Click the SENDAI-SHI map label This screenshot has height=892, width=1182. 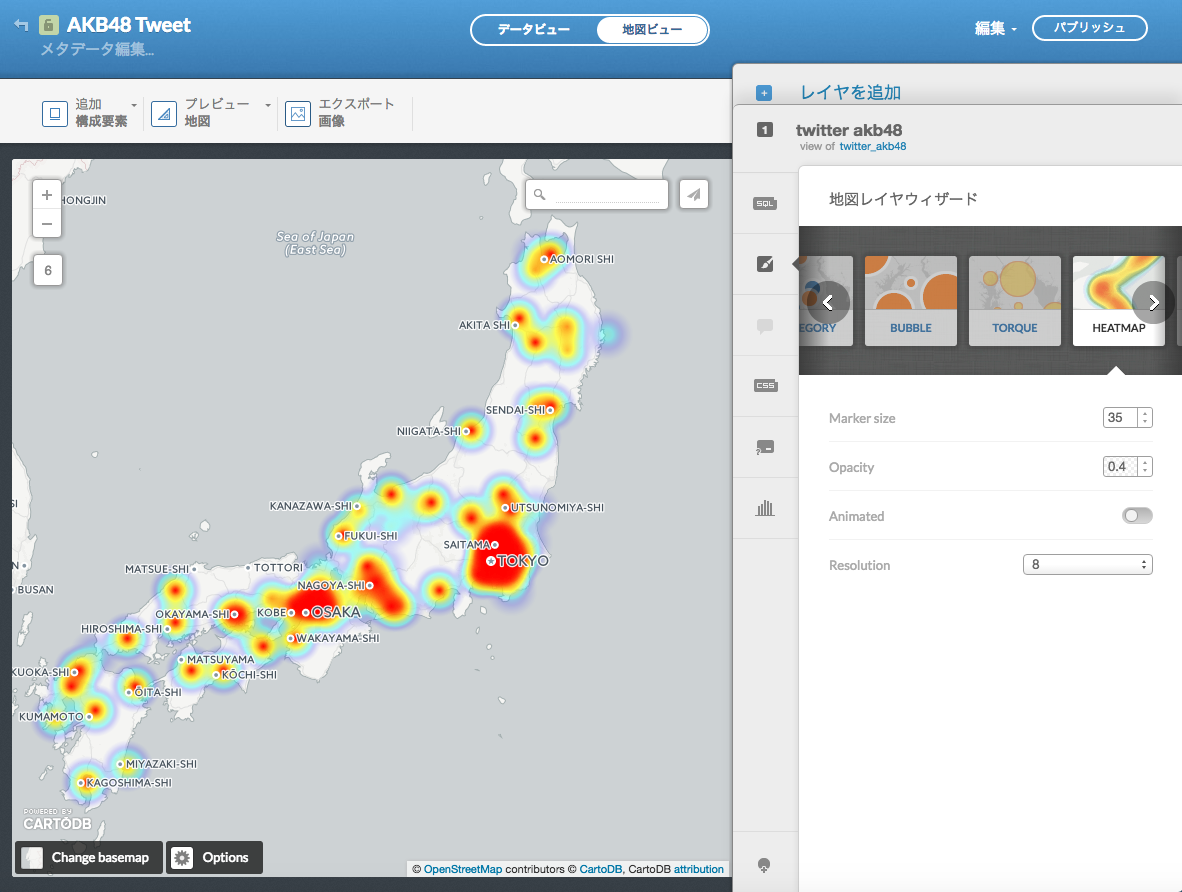point(515,410)
